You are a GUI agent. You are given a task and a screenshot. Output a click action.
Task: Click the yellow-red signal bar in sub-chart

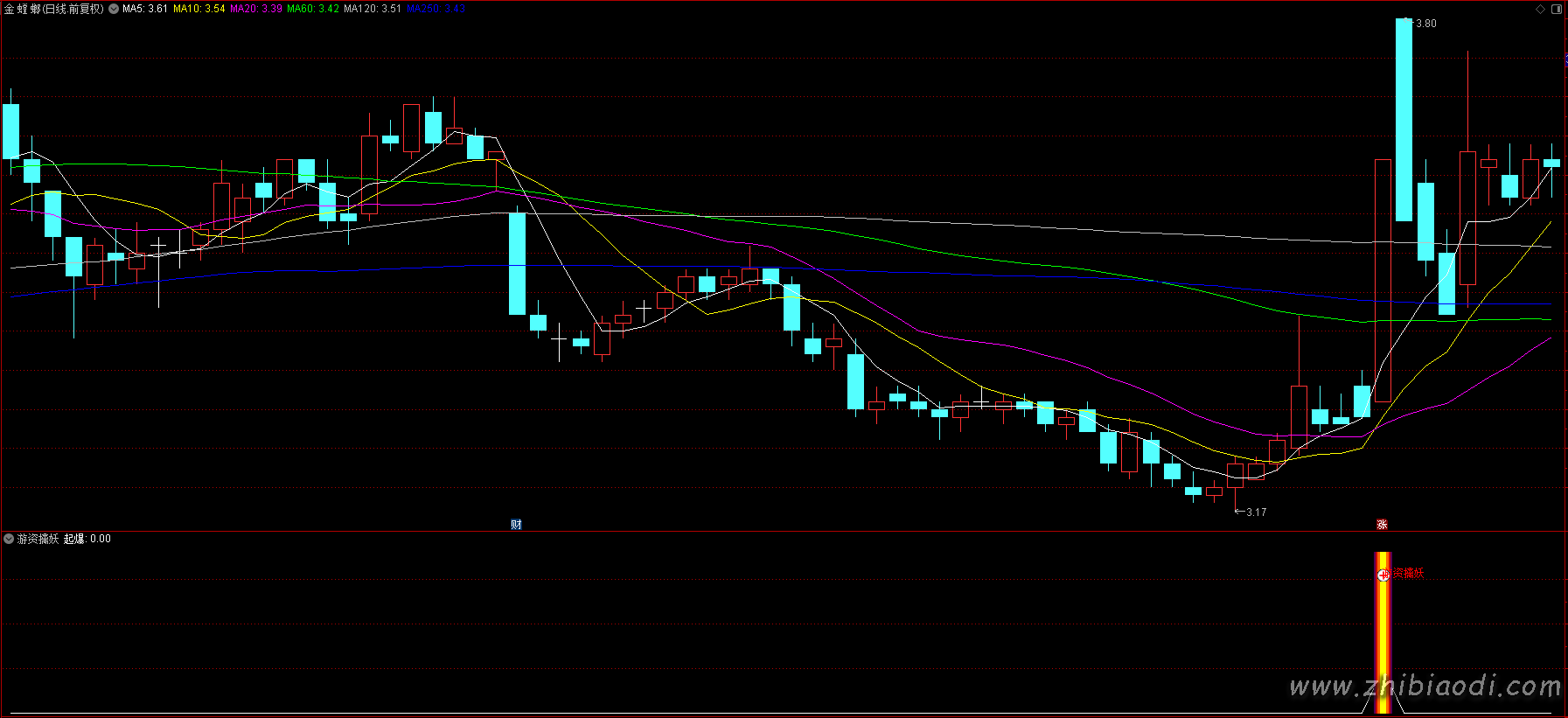[1383, 638]
